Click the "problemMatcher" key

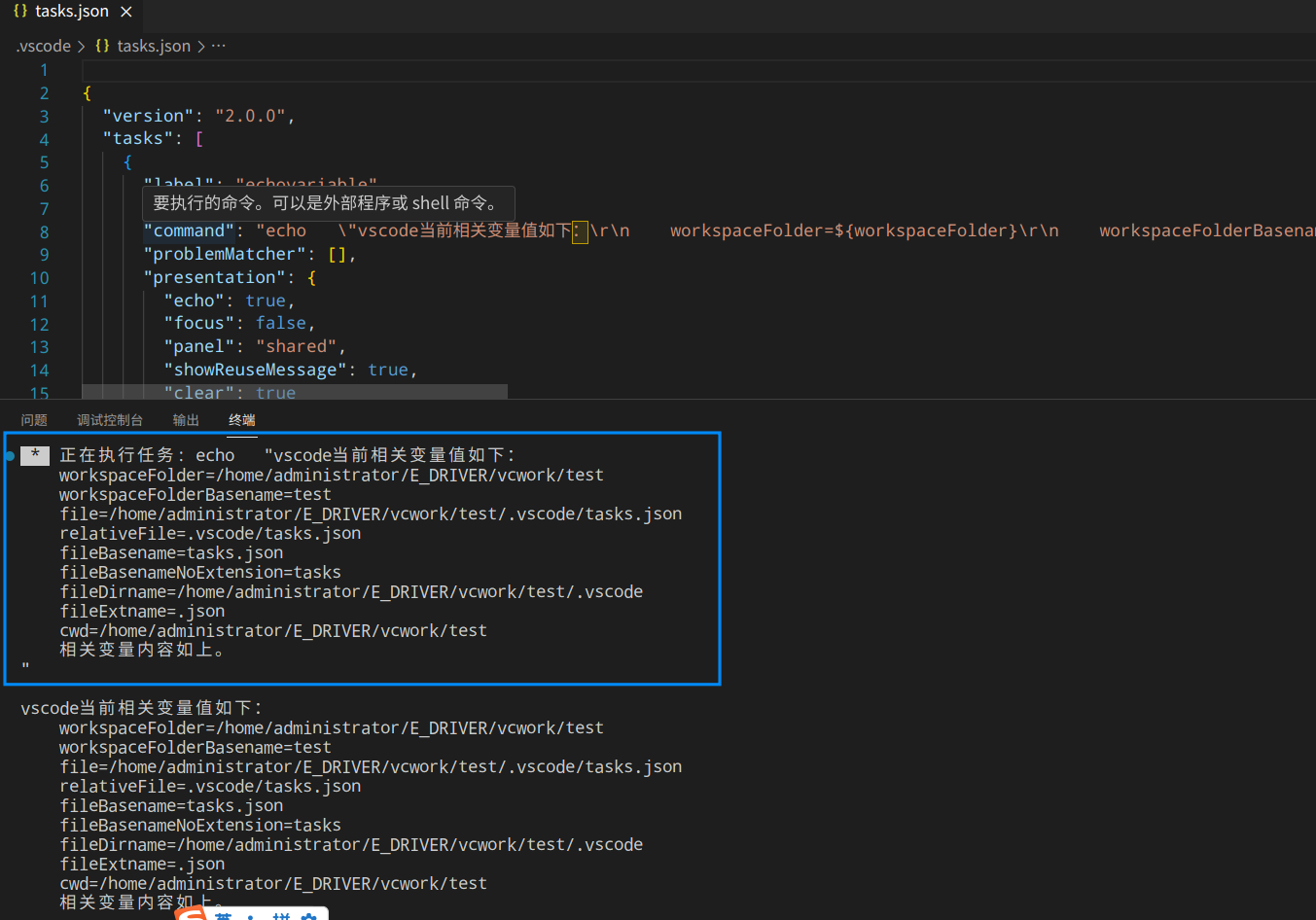[225, 254]
